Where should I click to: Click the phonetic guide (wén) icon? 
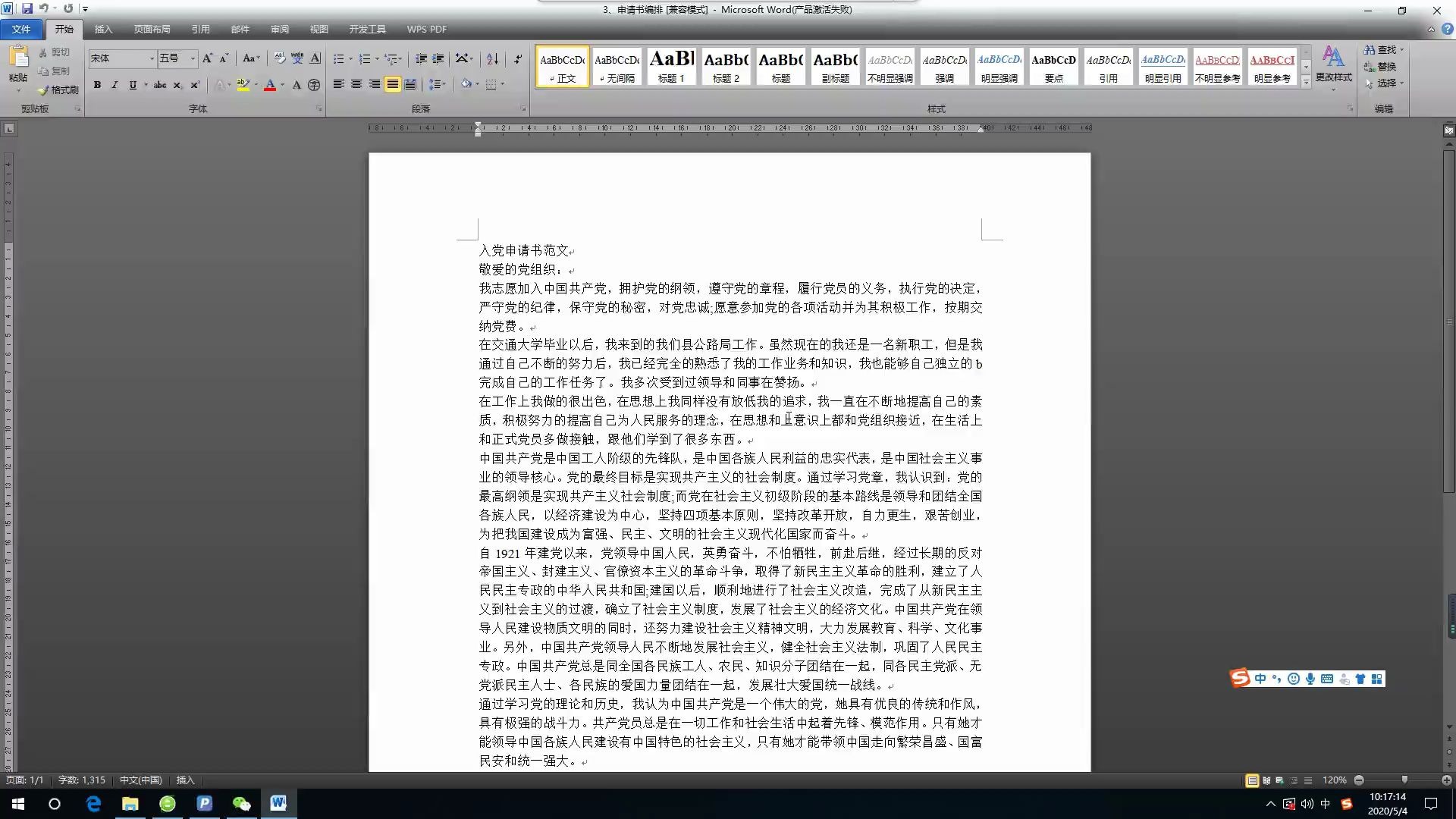pyautogui.click(x=297, y=58)
